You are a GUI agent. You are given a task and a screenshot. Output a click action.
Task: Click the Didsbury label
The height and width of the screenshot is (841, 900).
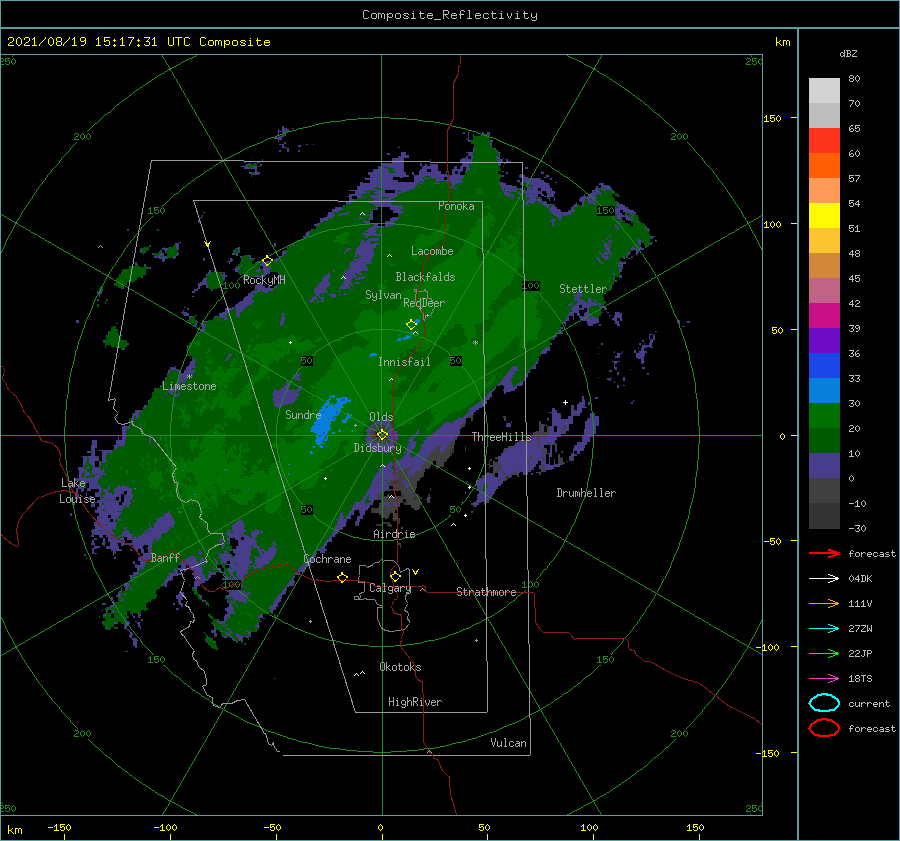click(378, 448)
